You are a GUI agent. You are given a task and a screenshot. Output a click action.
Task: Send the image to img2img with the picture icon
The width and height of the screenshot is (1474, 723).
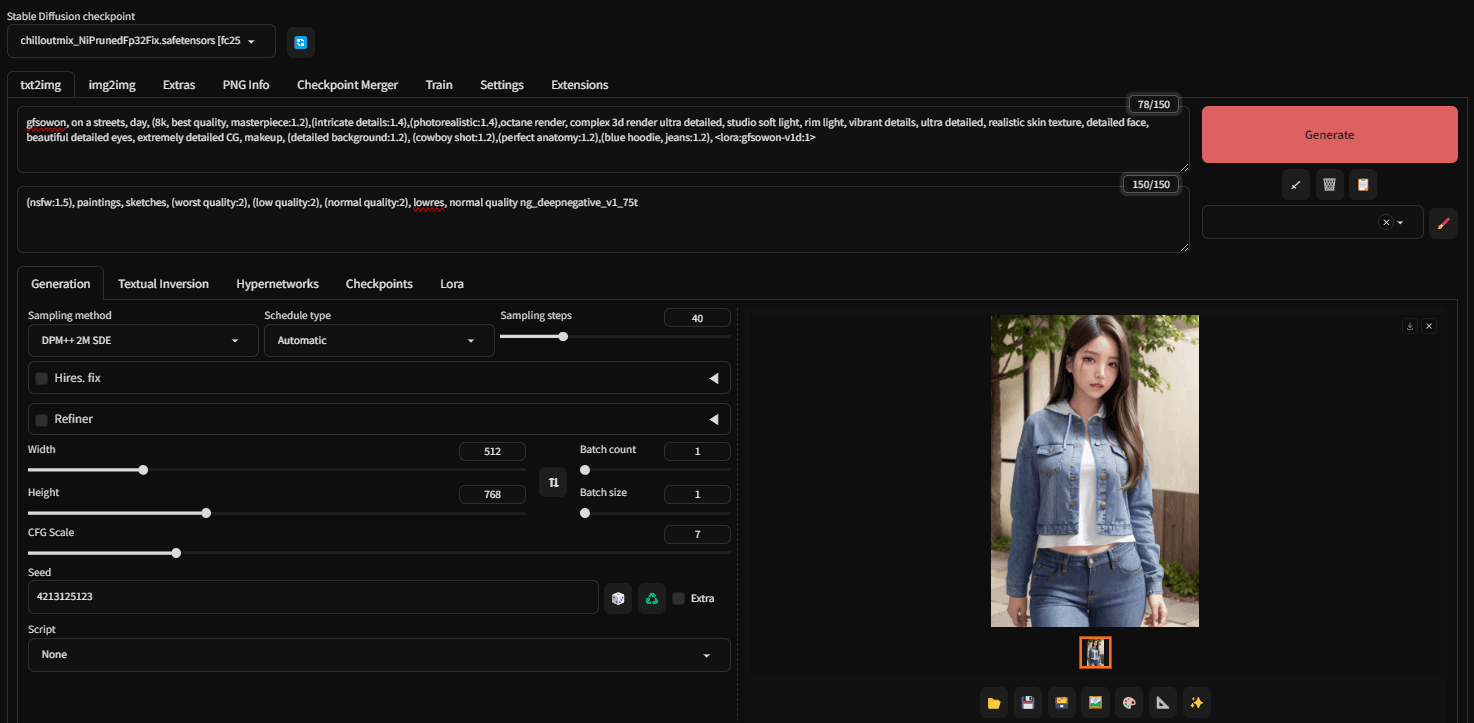pos(1096,703)
